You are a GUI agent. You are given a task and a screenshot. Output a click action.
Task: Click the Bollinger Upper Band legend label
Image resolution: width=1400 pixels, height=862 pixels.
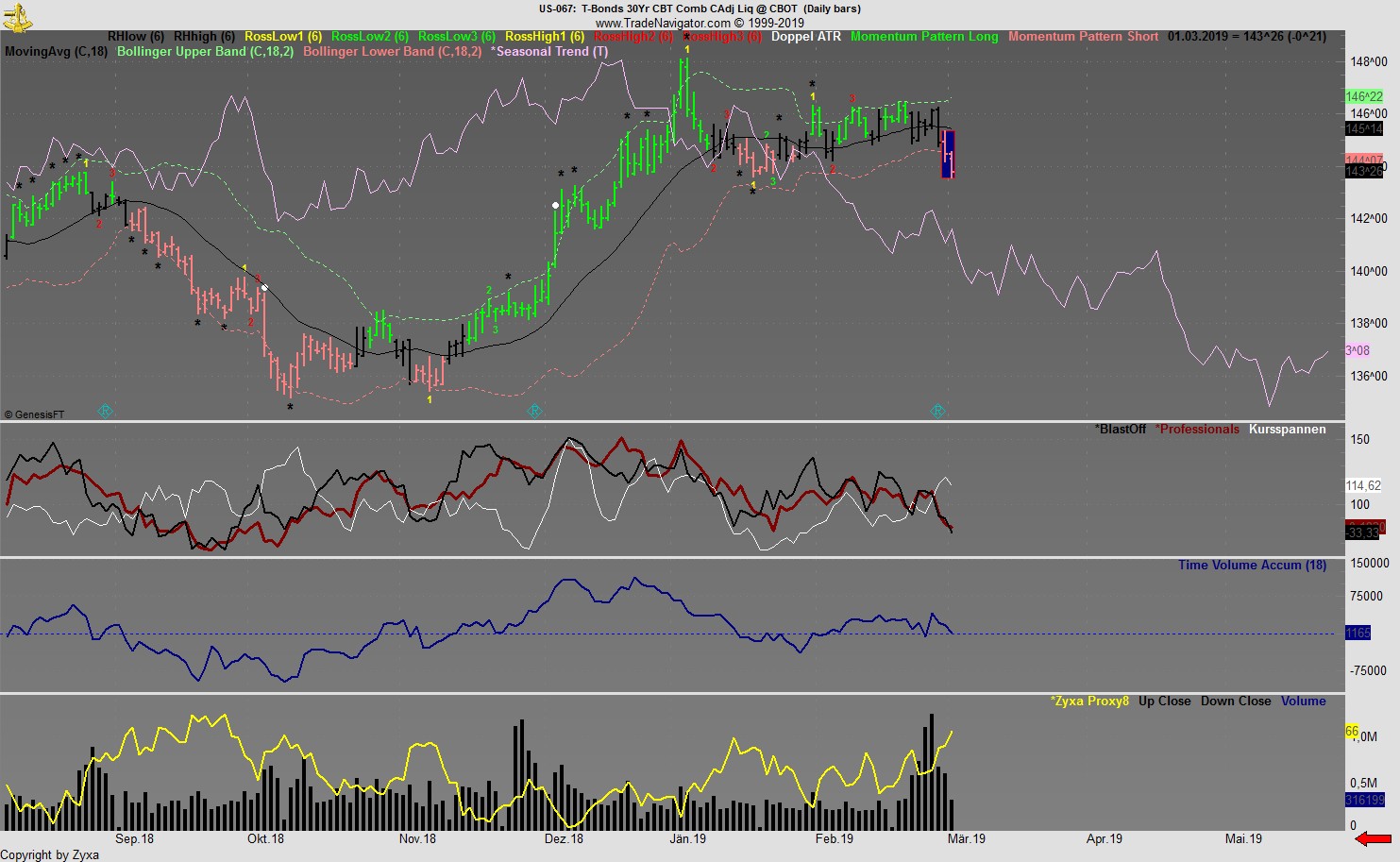pyautogui.click(x=205, y=52)
